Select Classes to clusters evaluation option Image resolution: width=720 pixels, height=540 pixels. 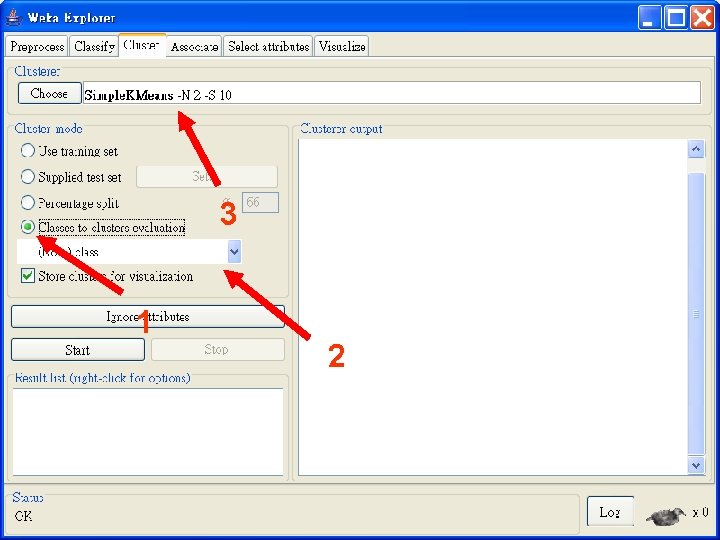coord(28,227)
